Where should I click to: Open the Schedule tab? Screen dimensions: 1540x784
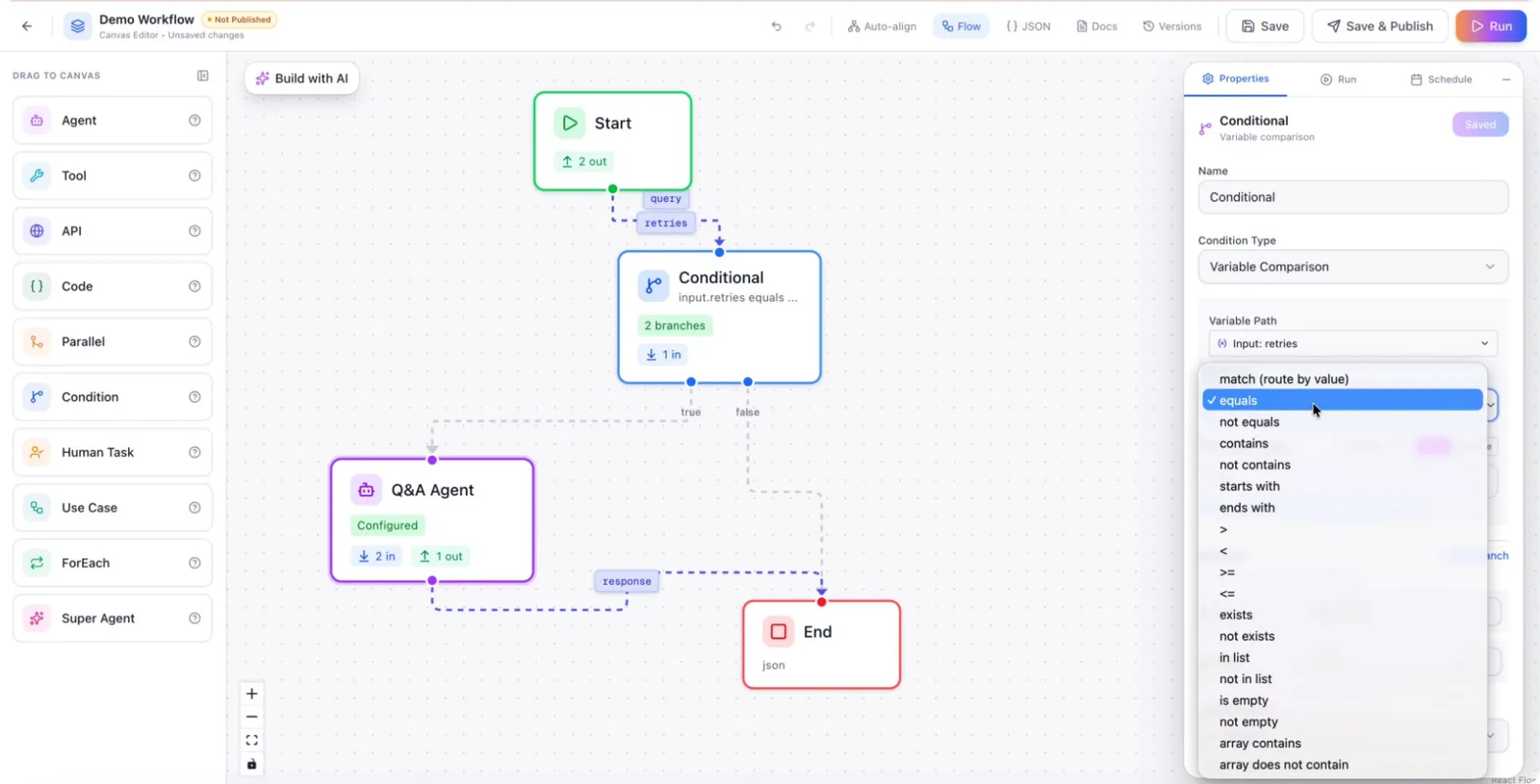pos(1441,79)
